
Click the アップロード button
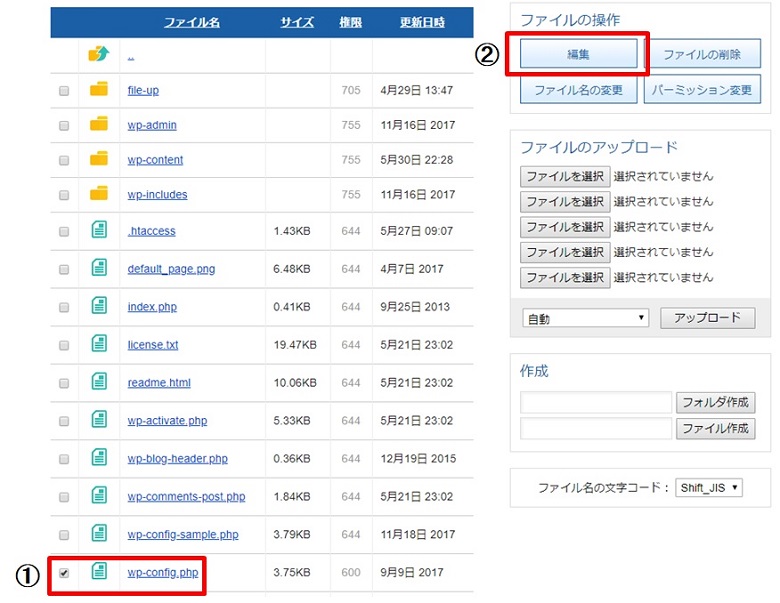tap(707, 318)
